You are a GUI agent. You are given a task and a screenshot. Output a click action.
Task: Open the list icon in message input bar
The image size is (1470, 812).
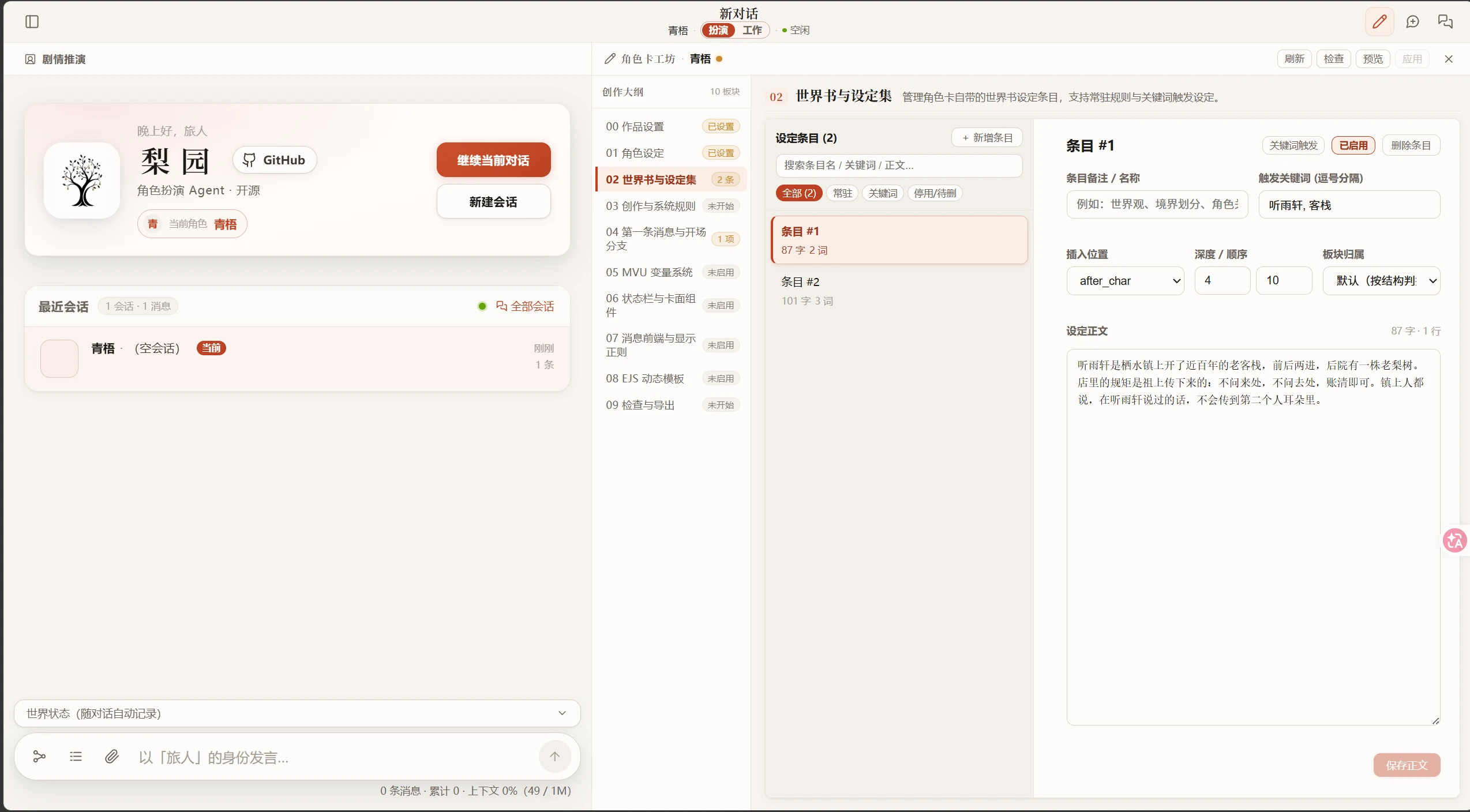pos(76,757)
